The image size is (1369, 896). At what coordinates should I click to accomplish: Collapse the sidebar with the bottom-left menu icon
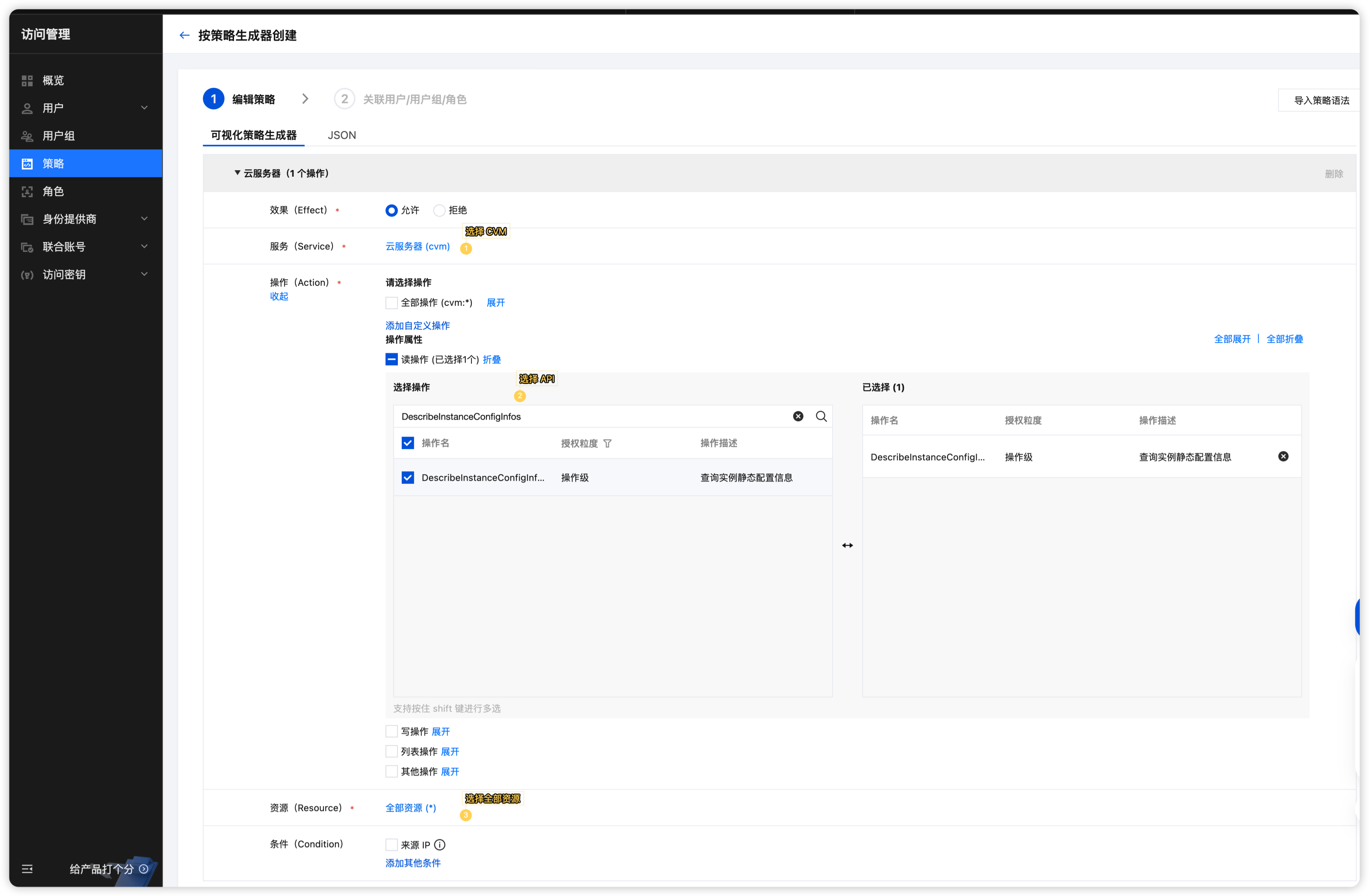point(27,869)
